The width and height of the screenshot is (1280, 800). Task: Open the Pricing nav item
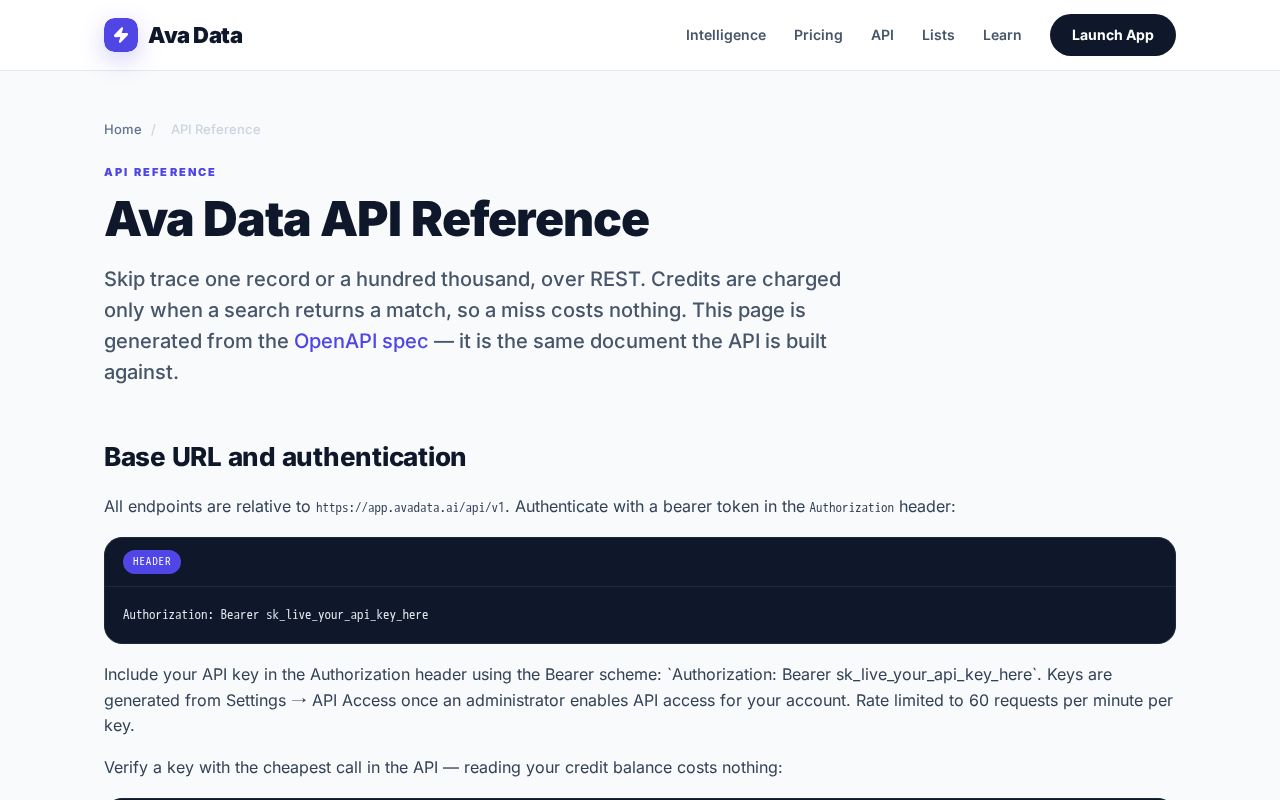(x=818, y=35)
